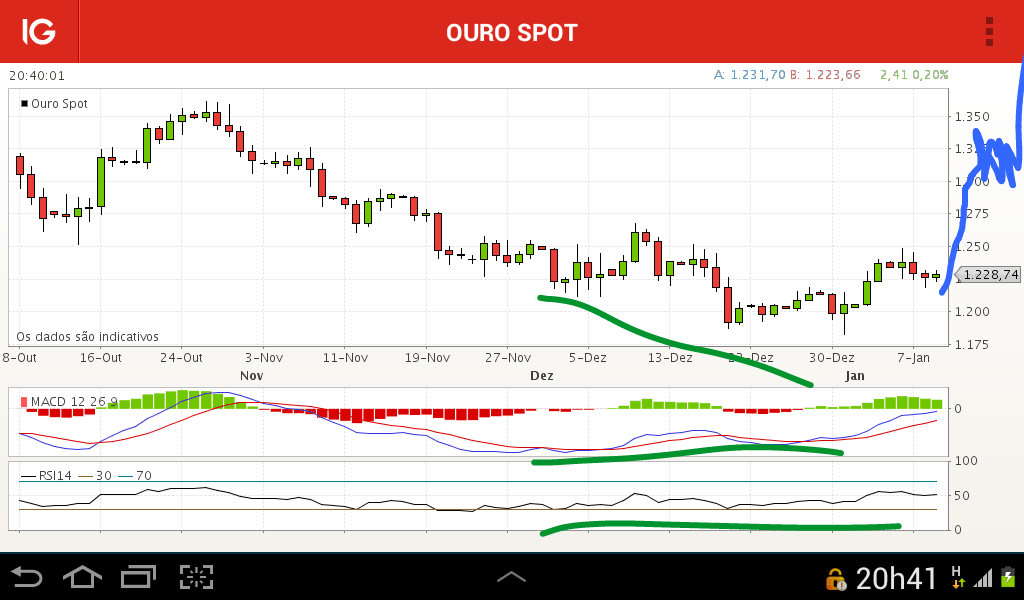Tap the timestamp 20:40:01
Screen dimensions: 1024x600
click(37, 76)
